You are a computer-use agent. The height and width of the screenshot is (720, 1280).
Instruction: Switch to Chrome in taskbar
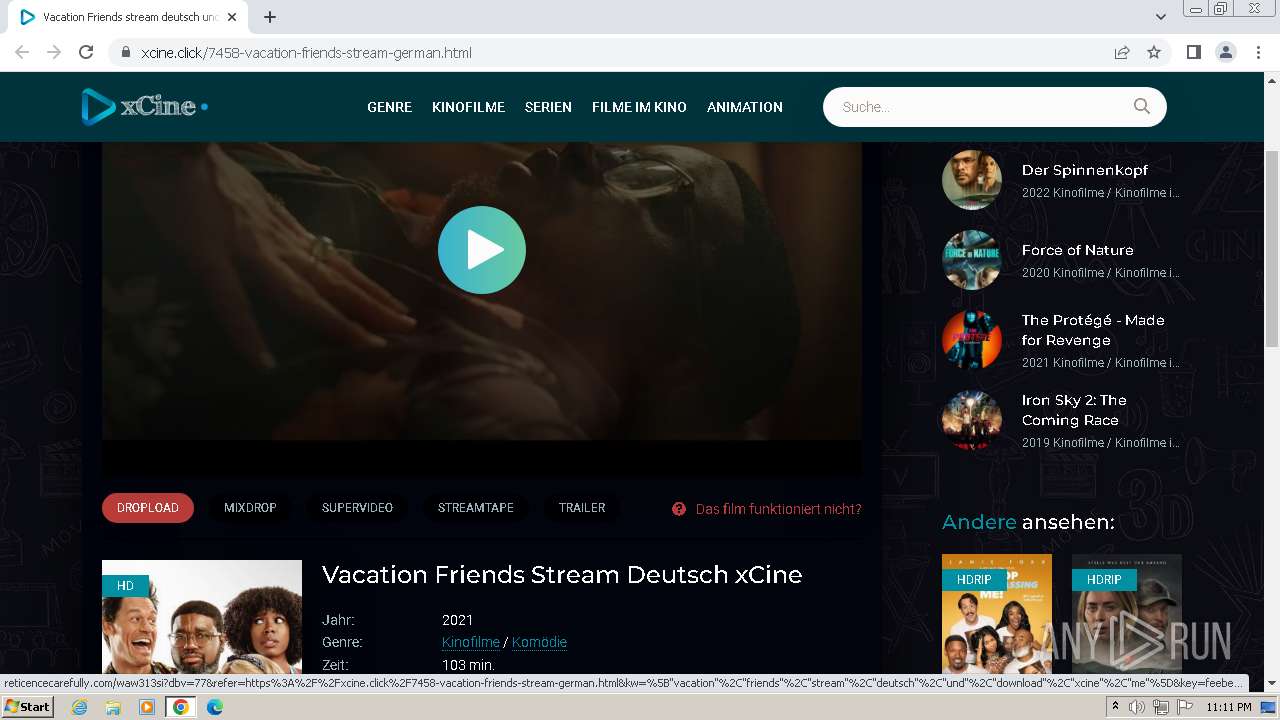(180, 707)
